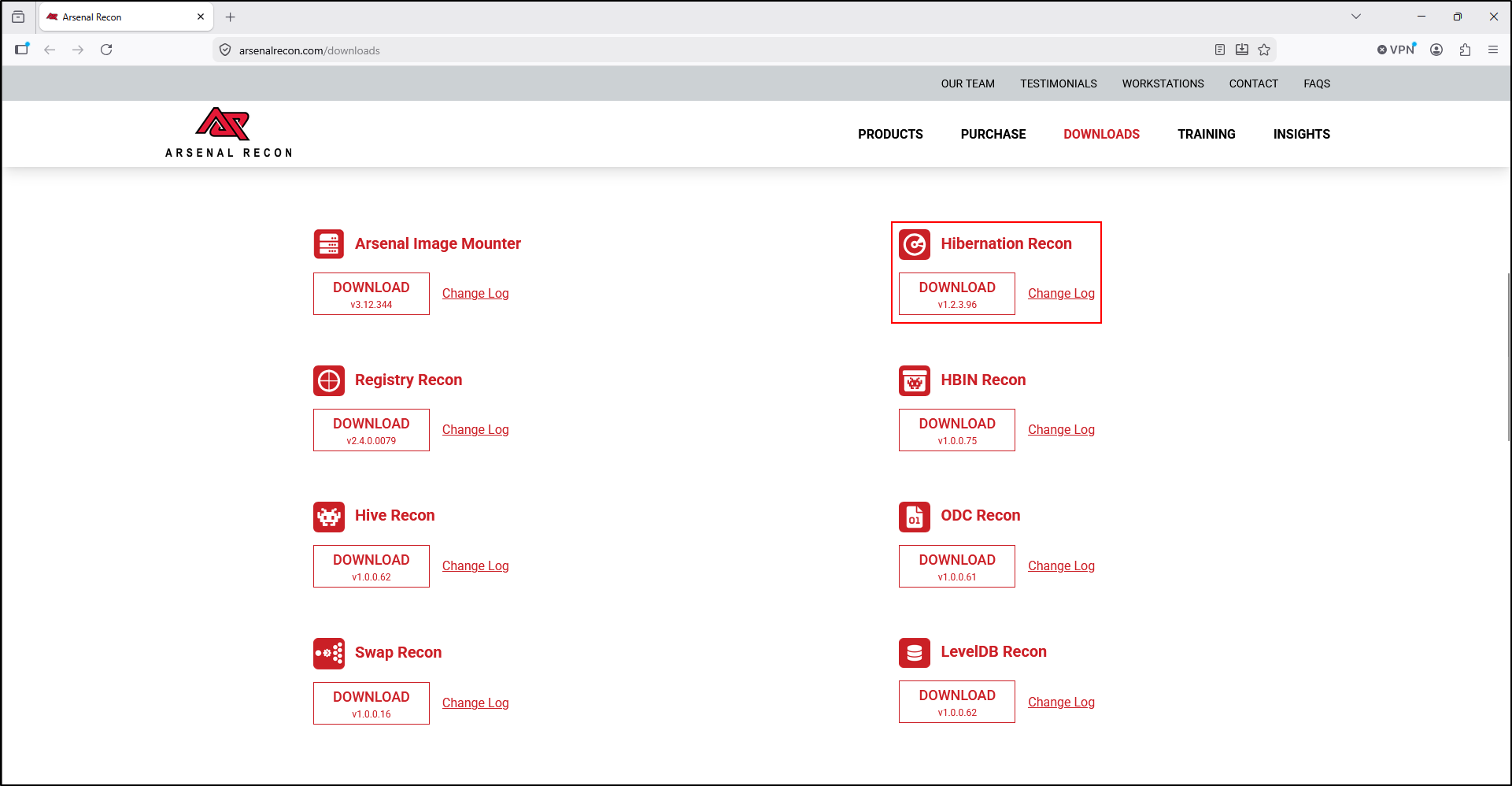Click the LevelDB Recon database icon
This screenshot has width=1512, height=786.
[x=915, y=653]
